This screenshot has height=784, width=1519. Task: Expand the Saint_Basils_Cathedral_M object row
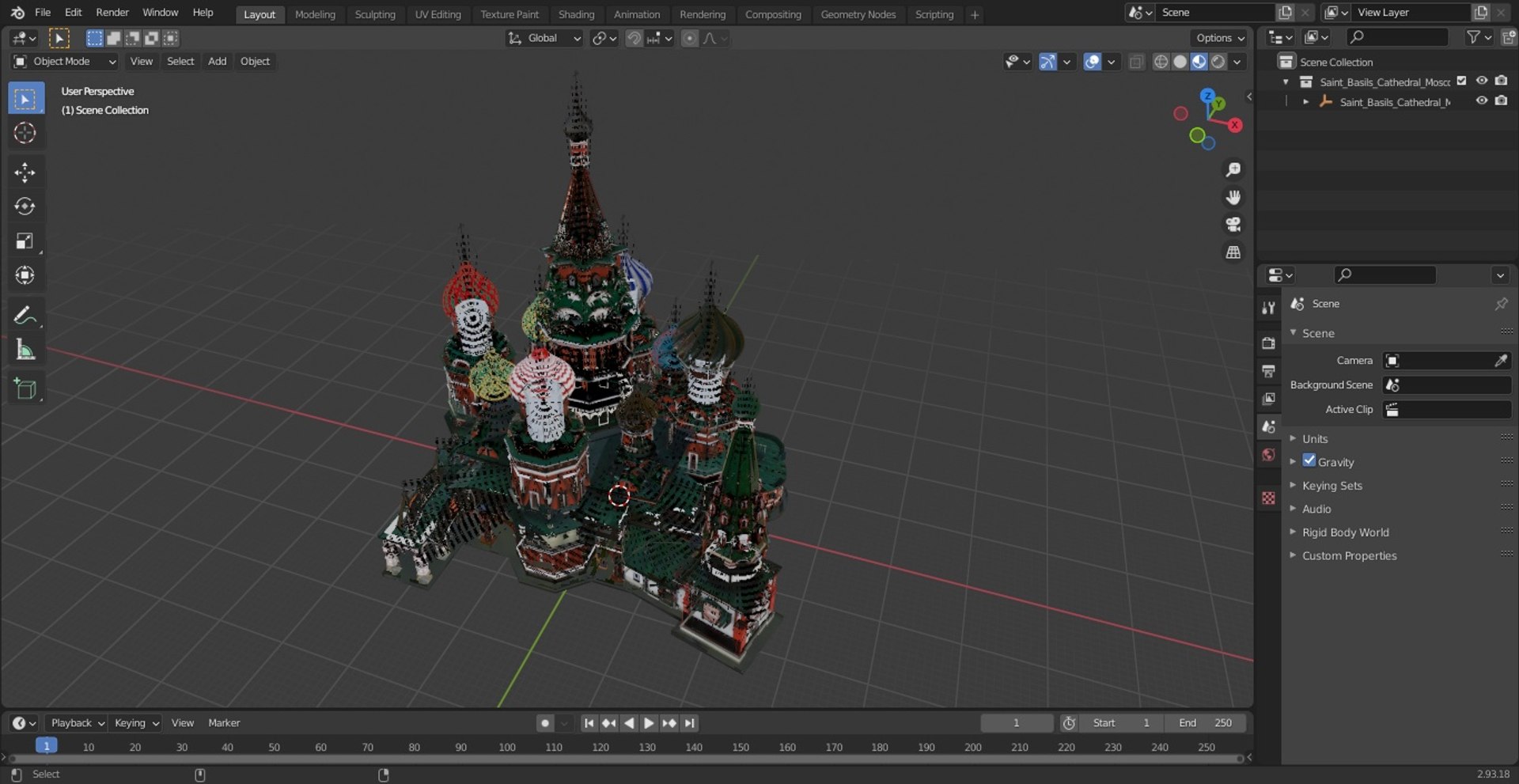(1305, 102)
